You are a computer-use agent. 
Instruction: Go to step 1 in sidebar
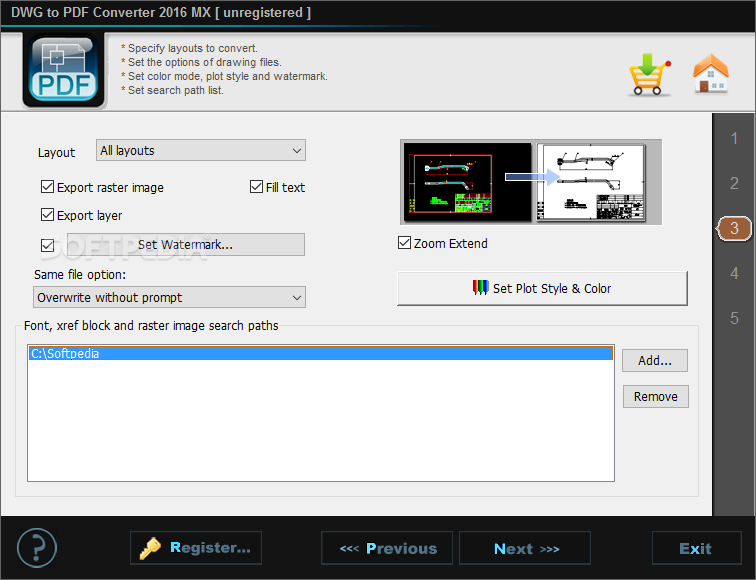coord(734,138)
